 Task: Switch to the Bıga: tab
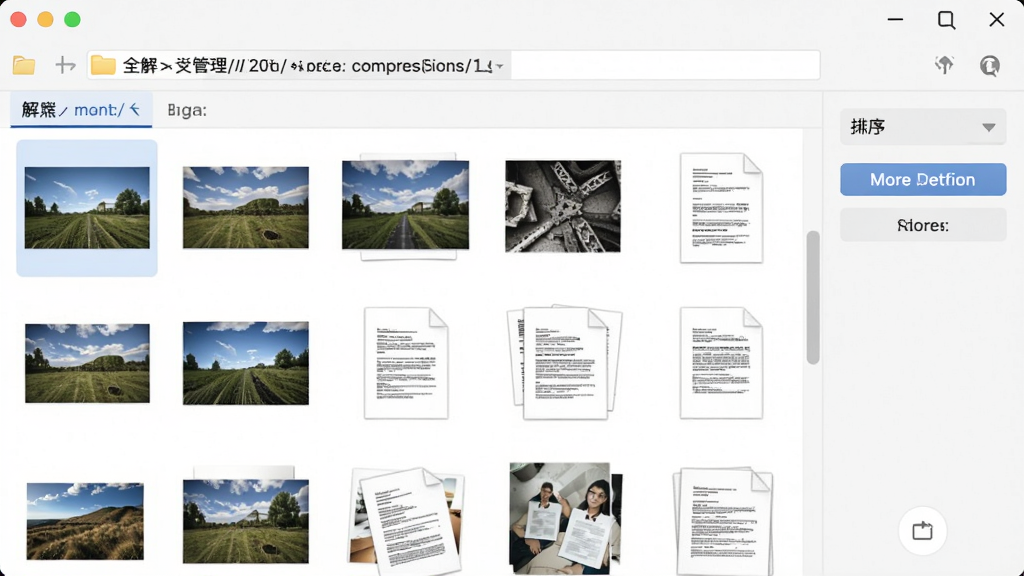pos(187,110)
